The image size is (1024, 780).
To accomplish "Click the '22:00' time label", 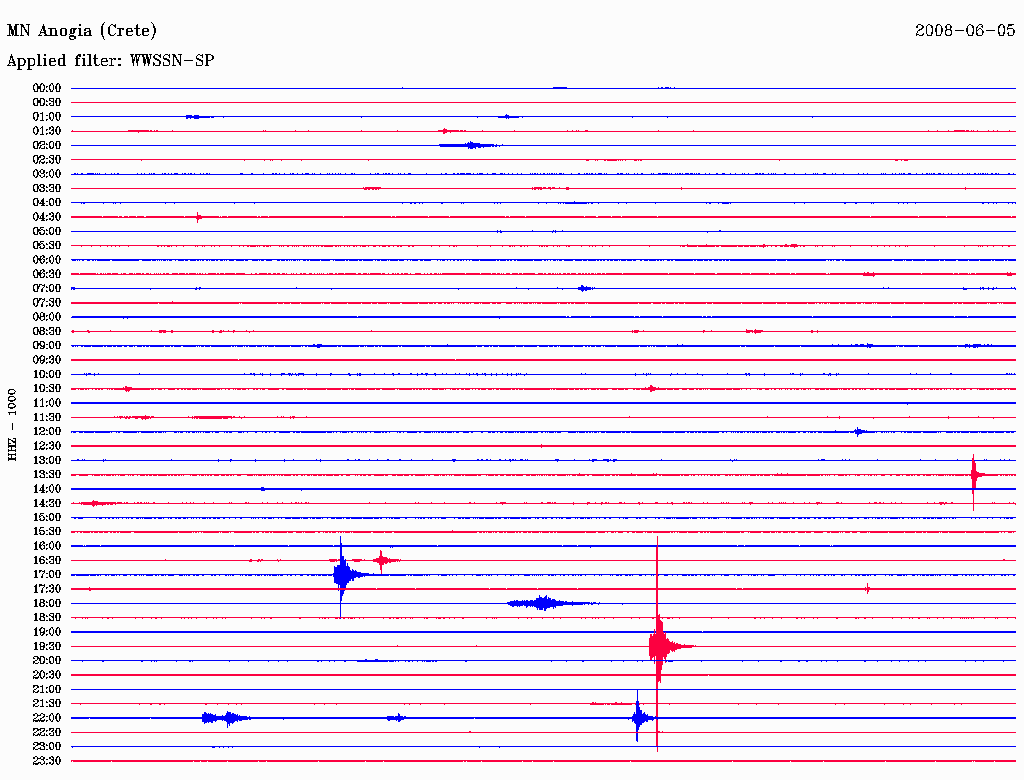I will (47, 718).
